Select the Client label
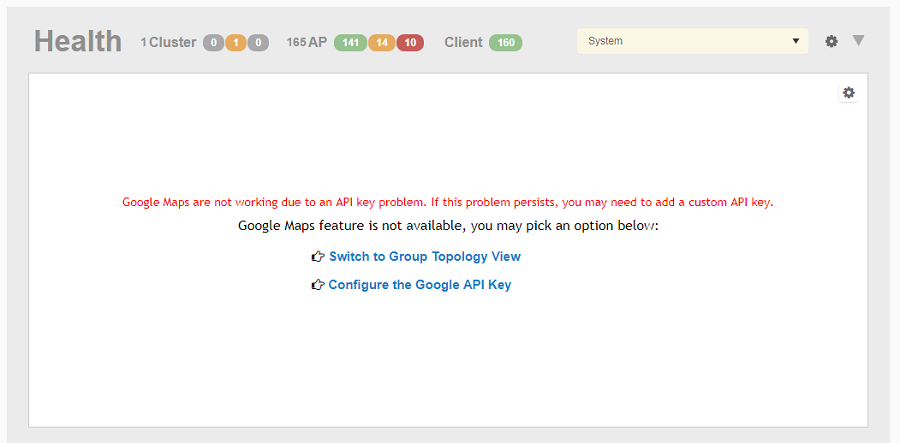Viewport: 900px width, 443px height. coord(463,43)
